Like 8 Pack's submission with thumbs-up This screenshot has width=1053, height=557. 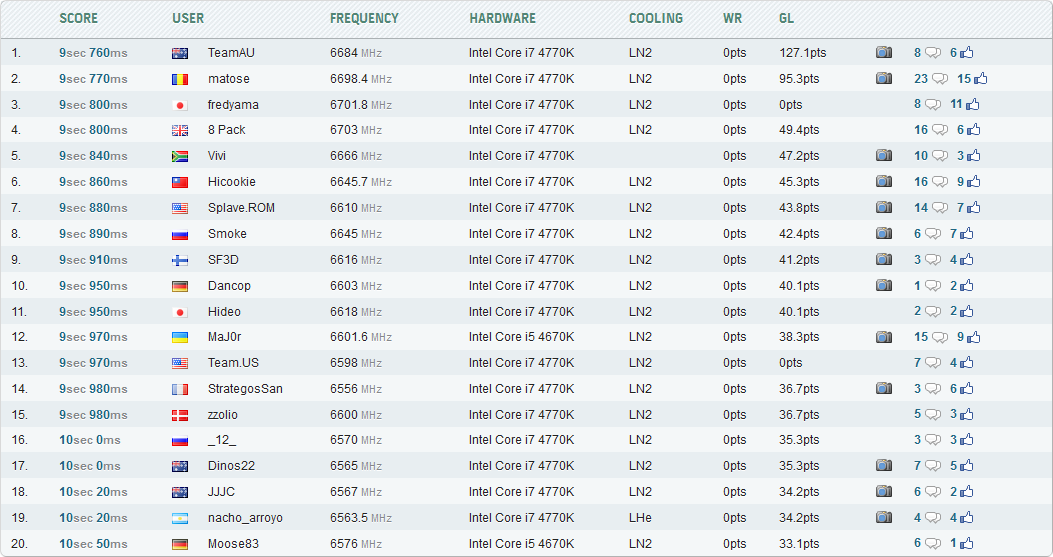click(x=974, y=130)
